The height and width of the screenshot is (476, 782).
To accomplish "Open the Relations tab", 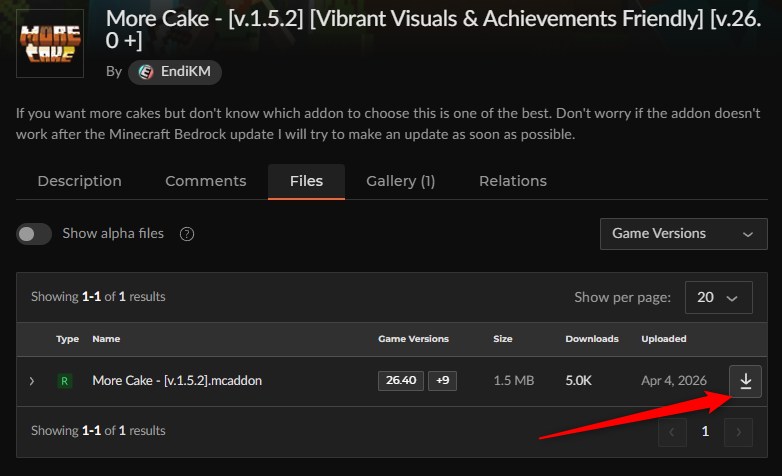I will 513,181.
